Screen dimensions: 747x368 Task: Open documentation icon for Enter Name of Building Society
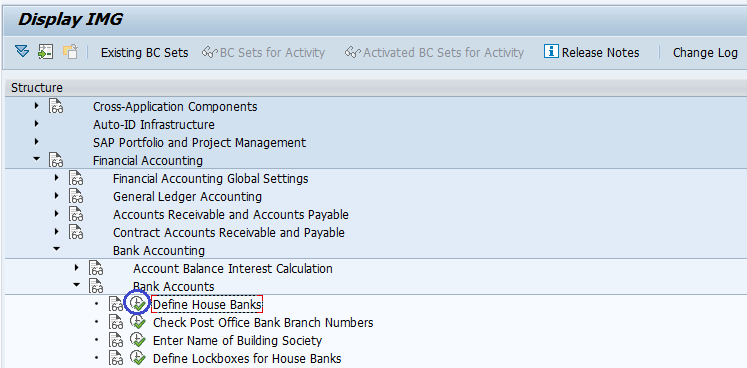coord(116,341)
